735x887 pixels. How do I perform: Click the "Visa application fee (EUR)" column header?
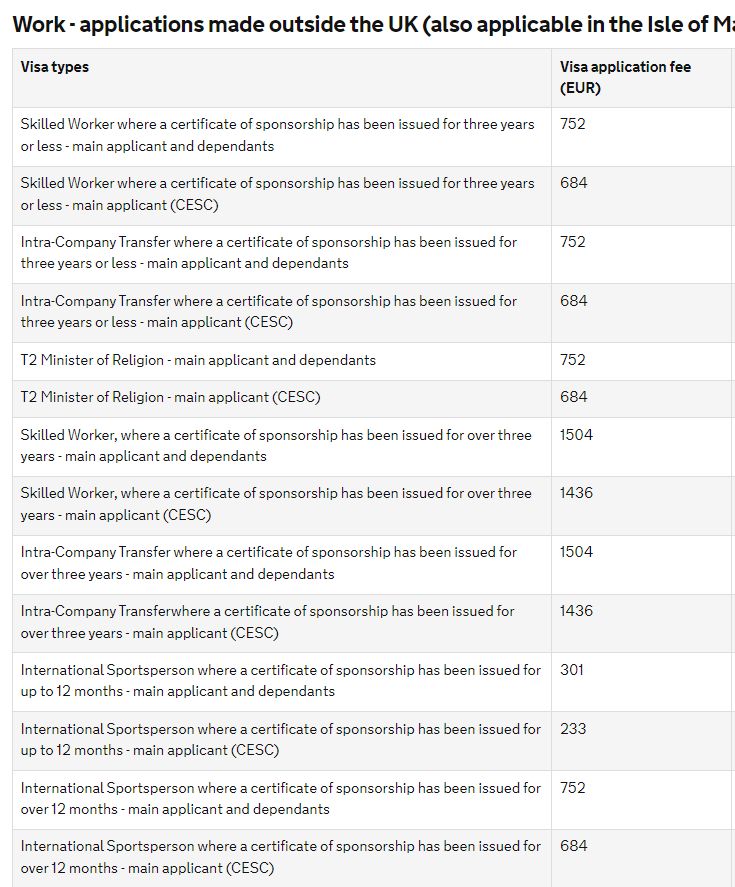625,77
